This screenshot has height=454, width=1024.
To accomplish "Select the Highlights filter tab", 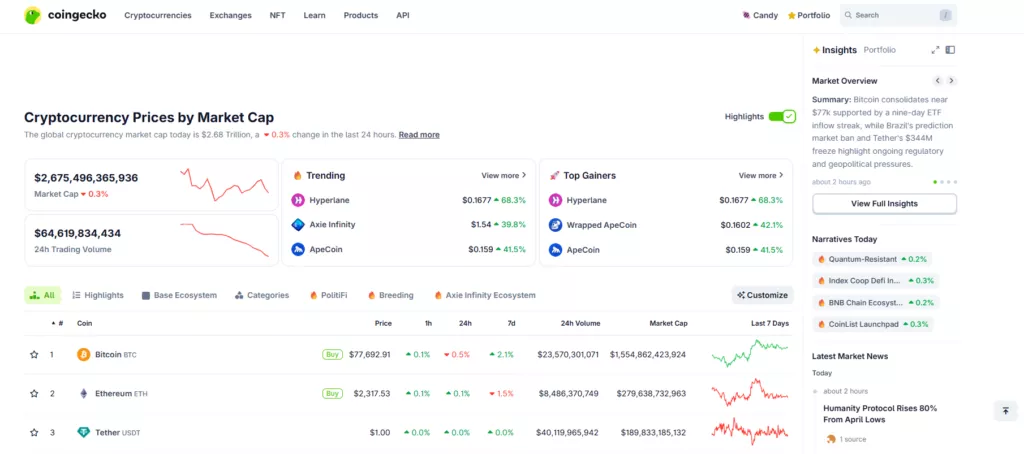I will coord(98,295).
